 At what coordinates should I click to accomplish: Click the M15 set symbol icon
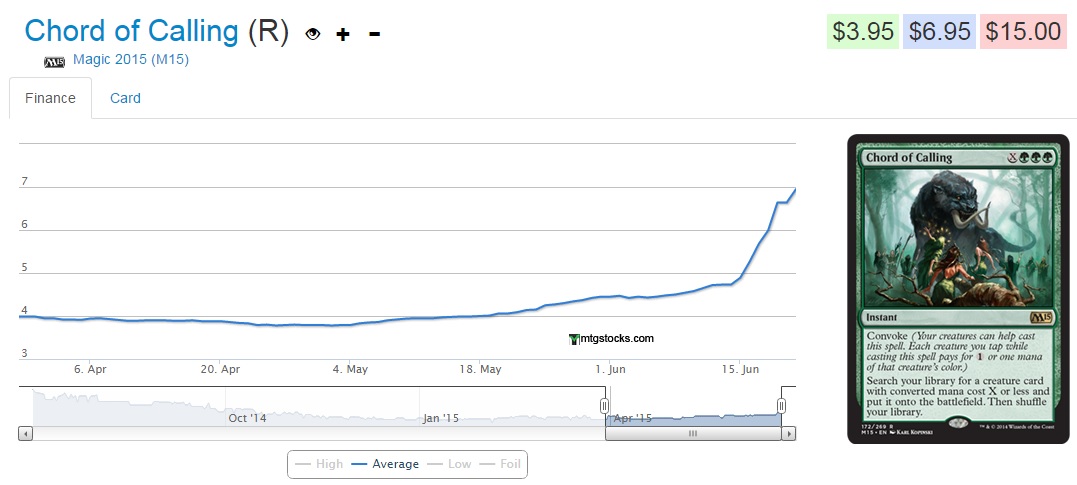(x=54, y=61)
